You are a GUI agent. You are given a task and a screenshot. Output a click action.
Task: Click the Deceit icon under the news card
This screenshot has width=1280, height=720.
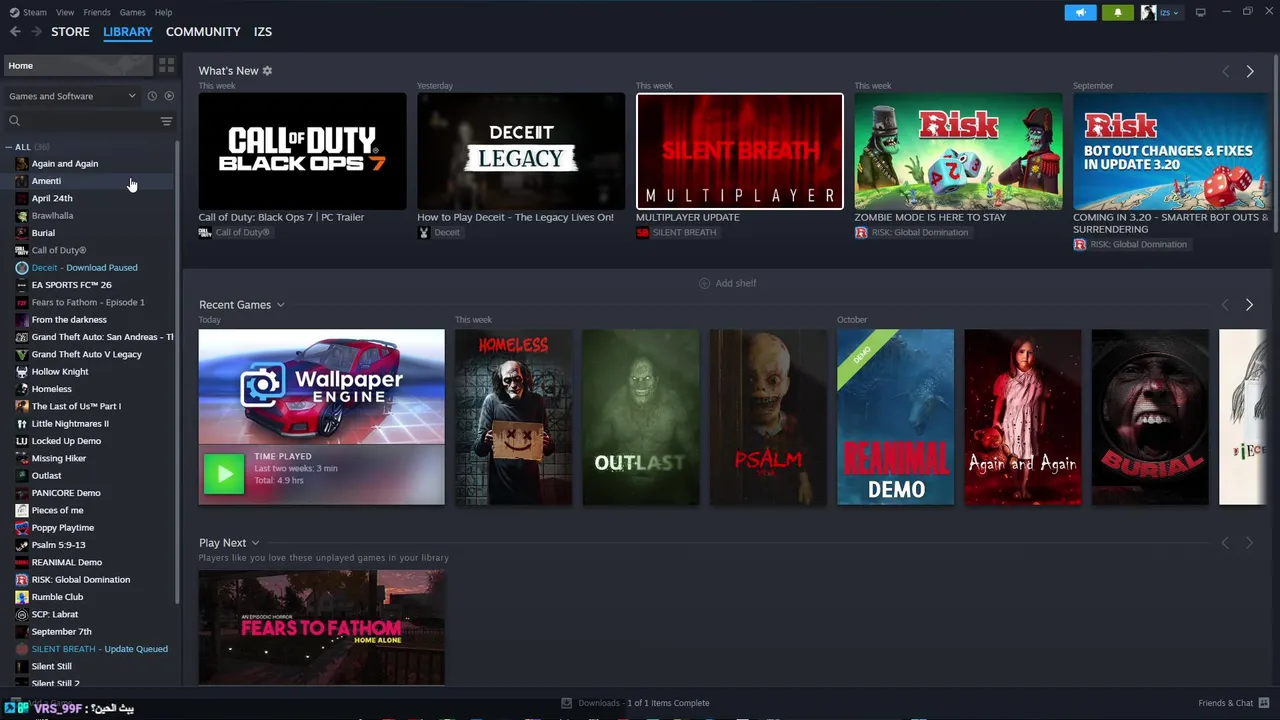click(423, 233)
